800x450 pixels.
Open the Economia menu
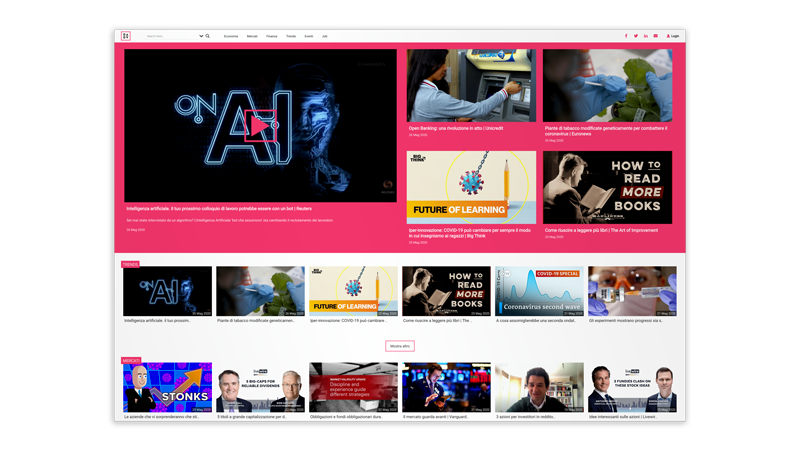click(231, 36)
